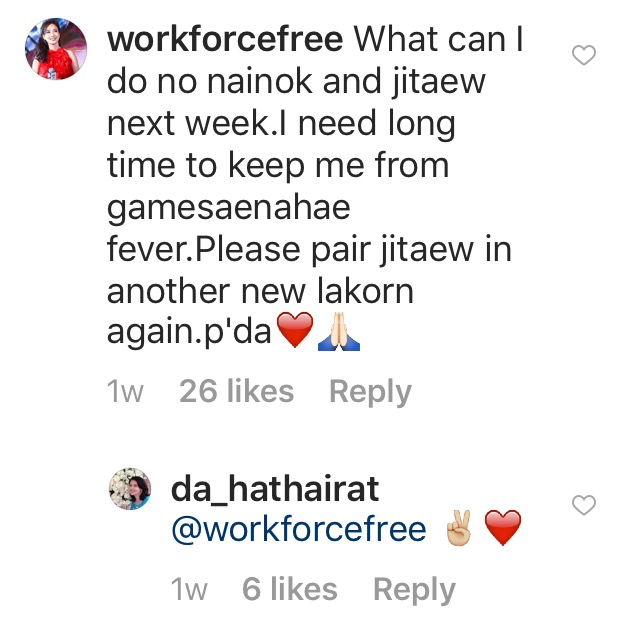
Task: View the 26 likes list
Action: point(236,391)
